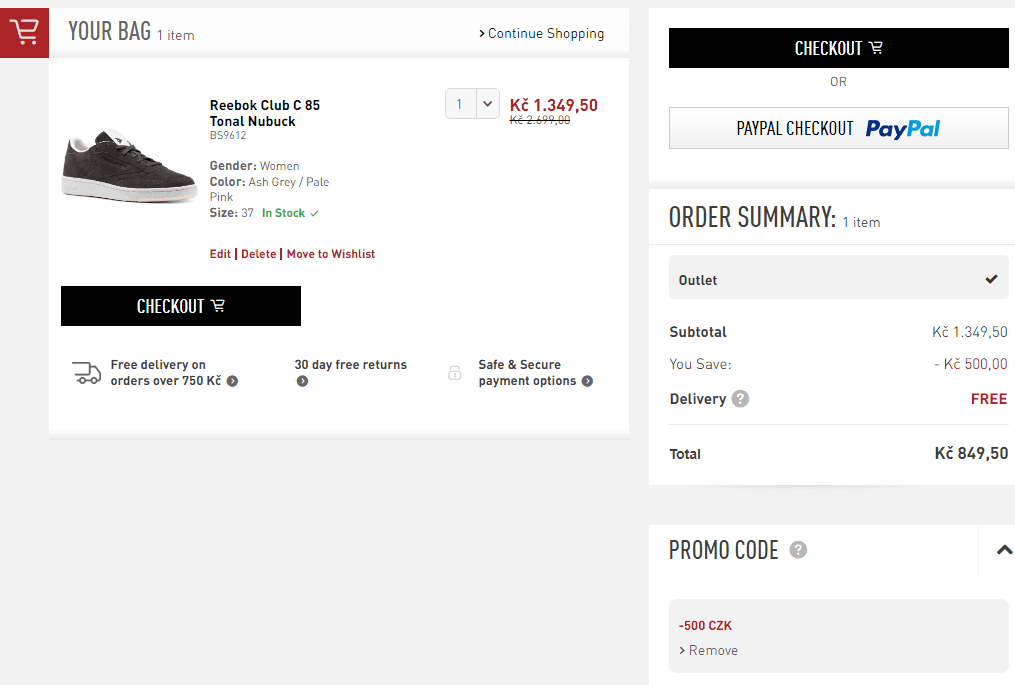Screen dimensions: 1015x685
Task: Collapse the Promo Code section chevron
Action: (1004, 549)
